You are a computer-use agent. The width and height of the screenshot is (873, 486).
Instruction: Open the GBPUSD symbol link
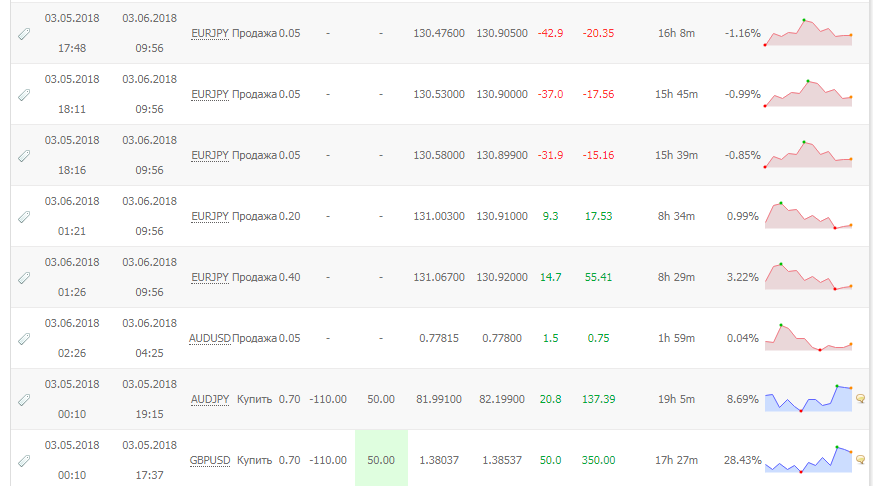[x=210, y=460]
